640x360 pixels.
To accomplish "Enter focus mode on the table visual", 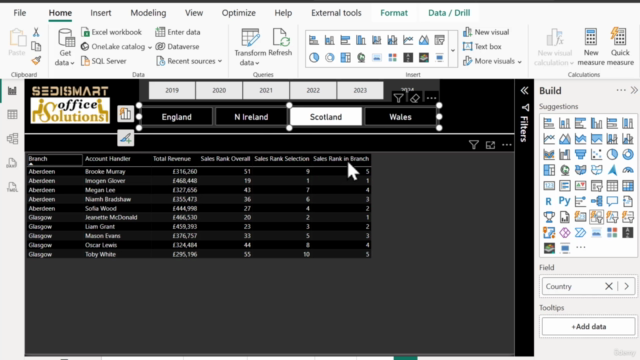I will pyautogui.click(x=490, y=145).
